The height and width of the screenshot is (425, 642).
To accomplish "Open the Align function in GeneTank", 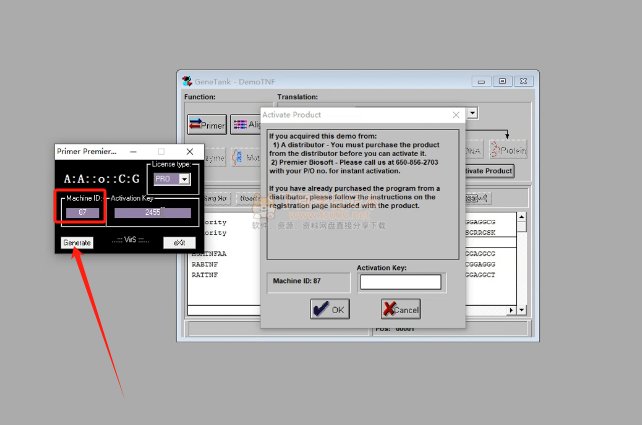I will [x=246, y=124].
